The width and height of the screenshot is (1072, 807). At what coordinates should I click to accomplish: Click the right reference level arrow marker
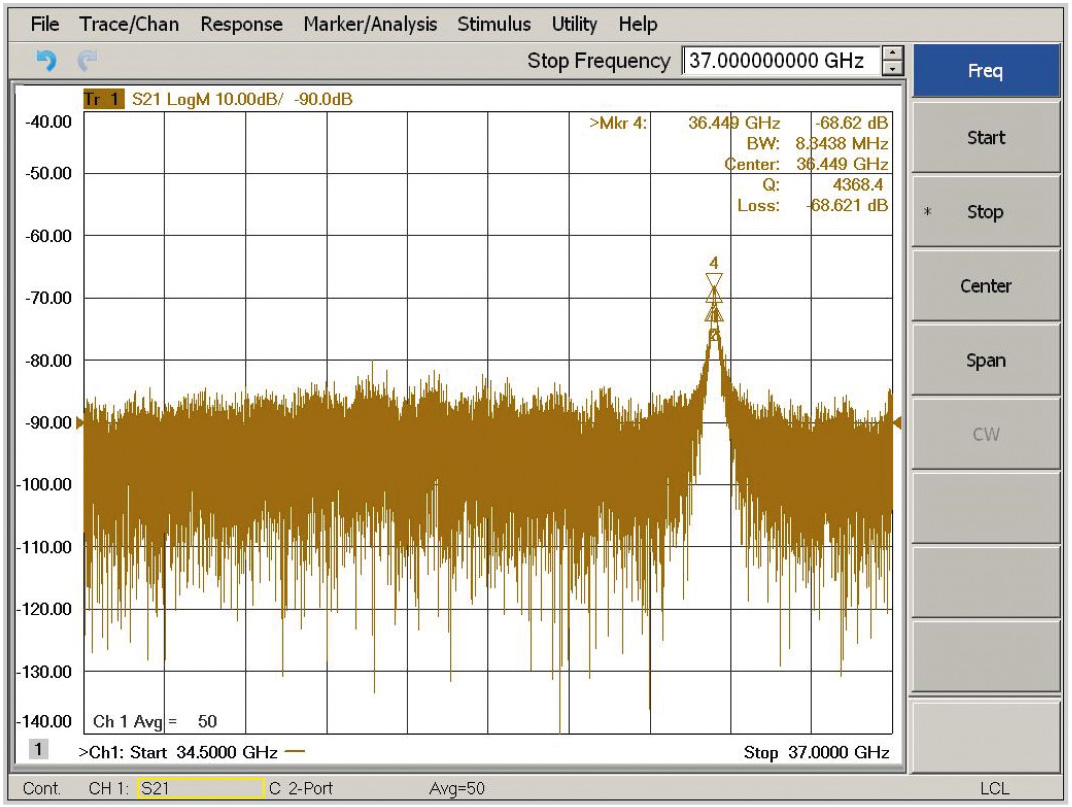coord(897,423)
